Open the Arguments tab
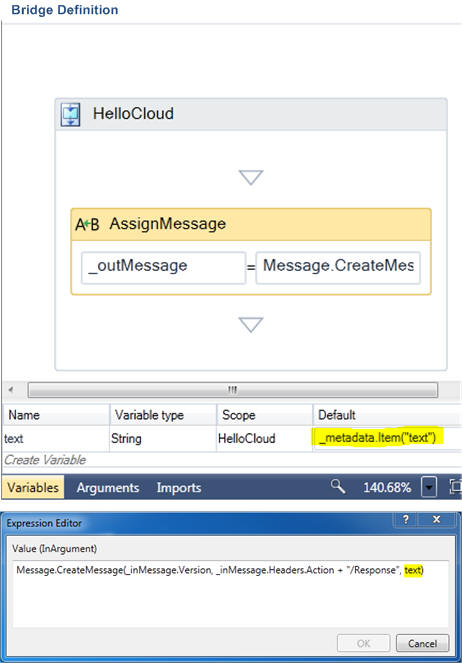 [108, 488]
